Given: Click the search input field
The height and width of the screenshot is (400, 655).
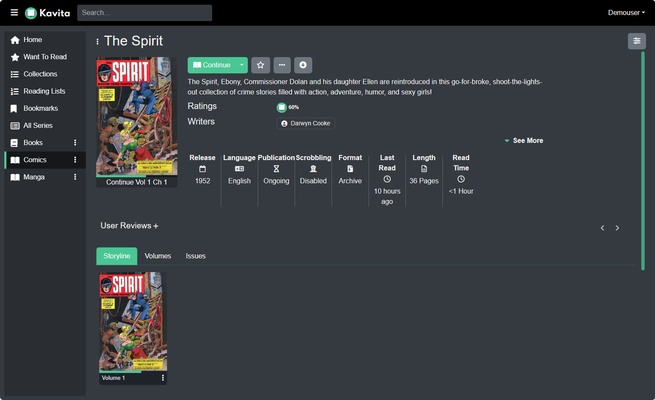Looking at the screenshot, I should point(144,13).
